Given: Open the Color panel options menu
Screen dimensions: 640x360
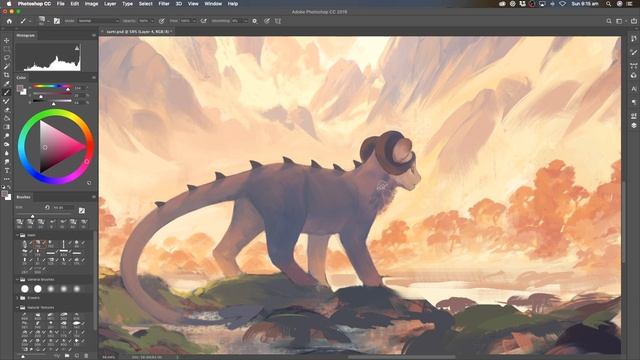Looking at the screenshot, I should tap(93, 77).
